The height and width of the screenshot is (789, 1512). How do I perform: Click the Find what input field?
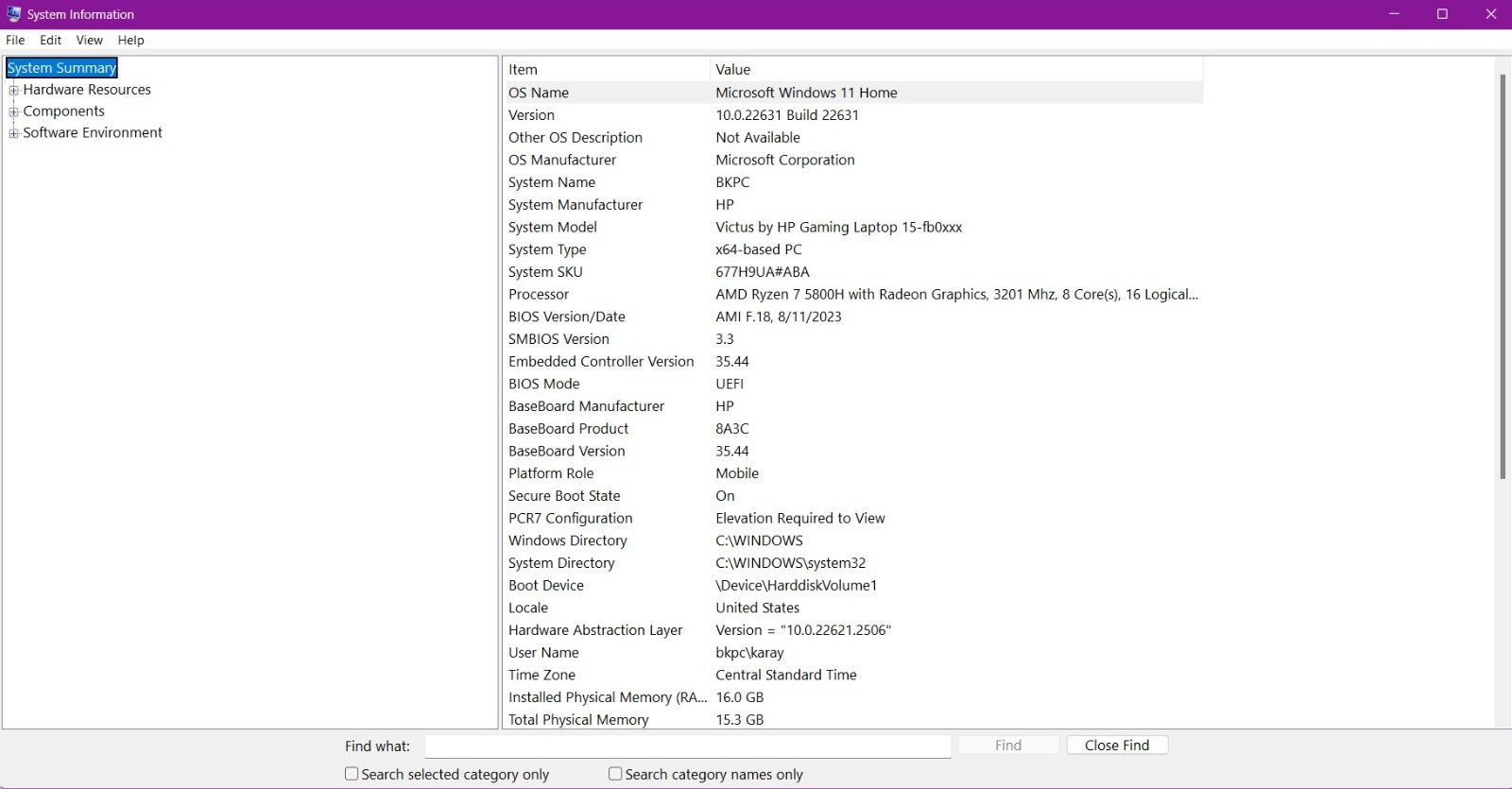tap(688, 746)
